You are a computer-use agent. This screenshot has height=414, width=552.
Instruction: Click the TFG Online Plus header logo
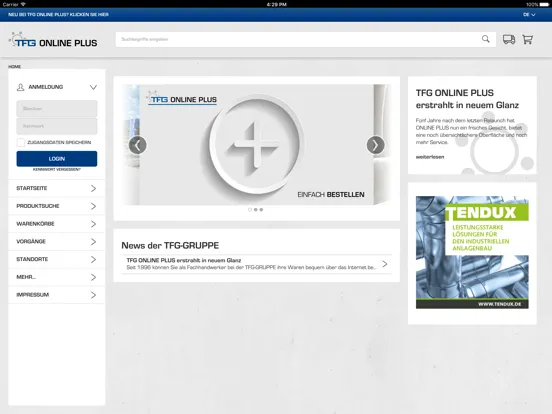[53, 40]
